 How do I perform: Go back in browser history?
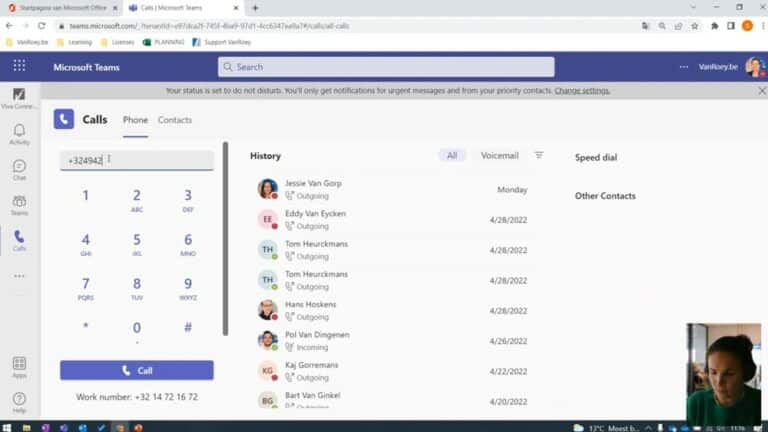(x=9, y=26)
